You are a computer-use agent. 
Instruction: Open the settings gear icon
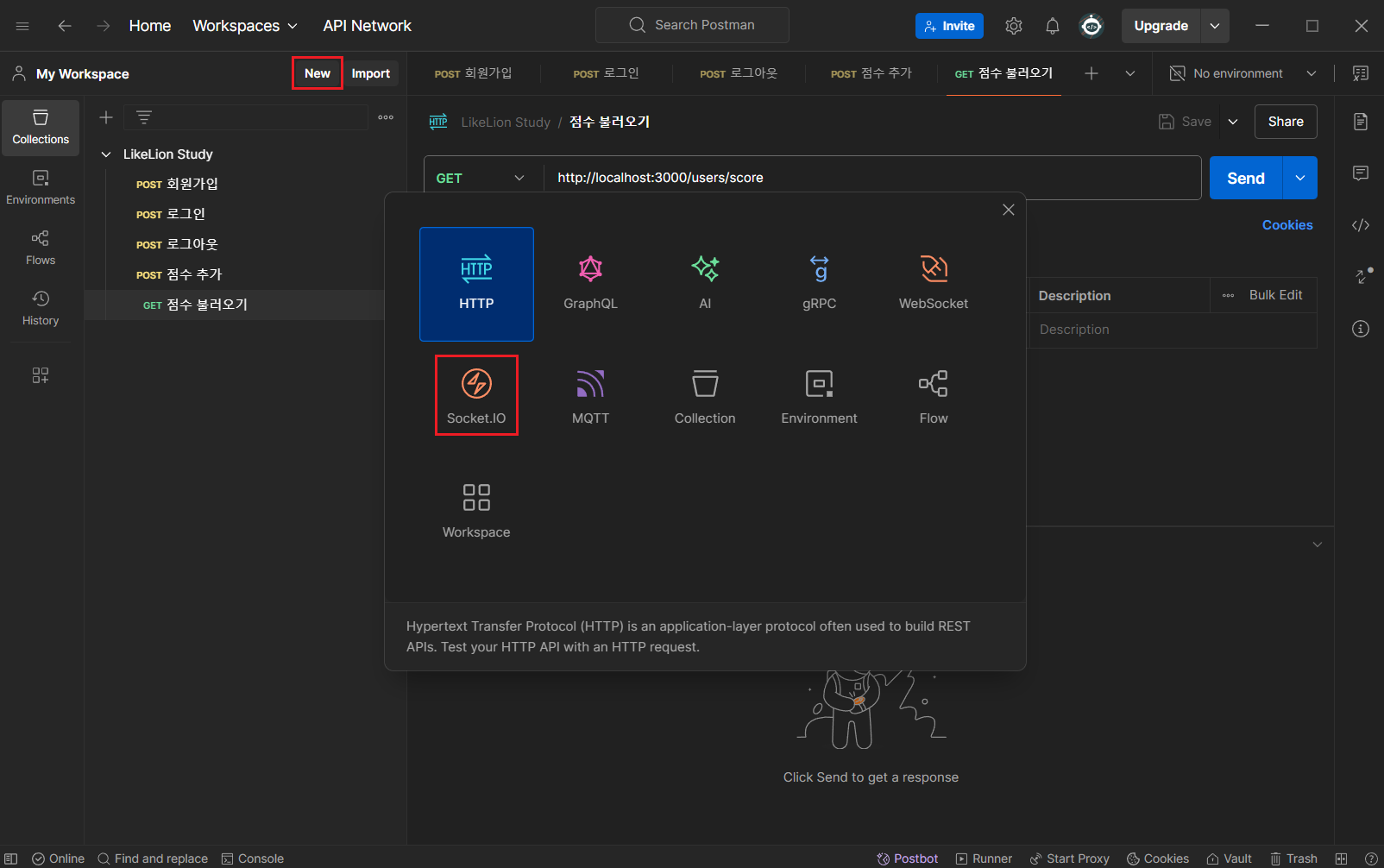[1014, 26]
